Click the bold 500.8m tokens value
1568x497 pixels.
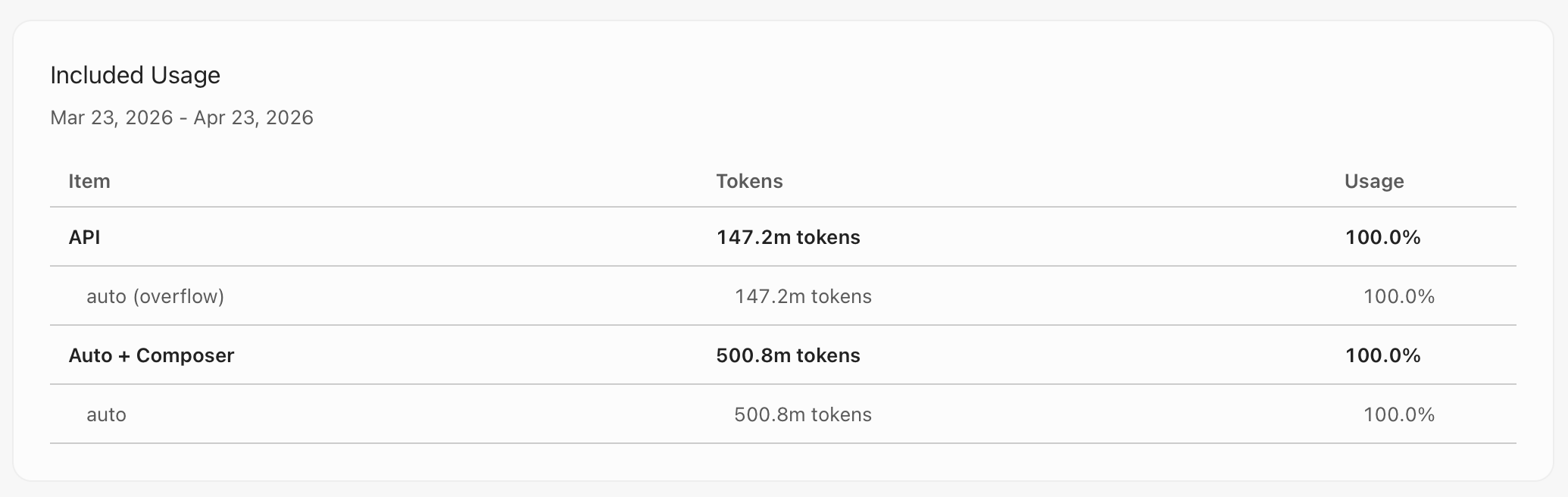point(788,355)
